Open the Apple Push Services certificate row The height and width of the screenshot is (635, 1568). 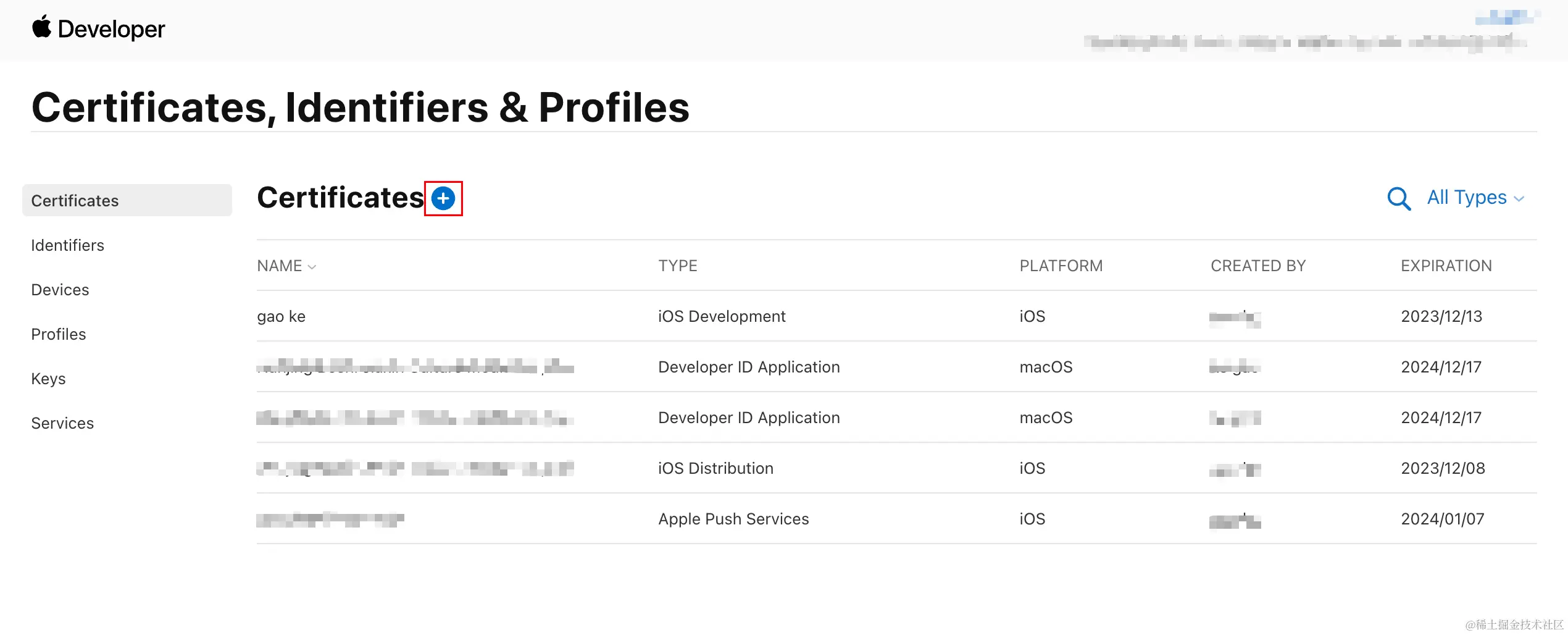pyautogui.click(x=733, y=518)
